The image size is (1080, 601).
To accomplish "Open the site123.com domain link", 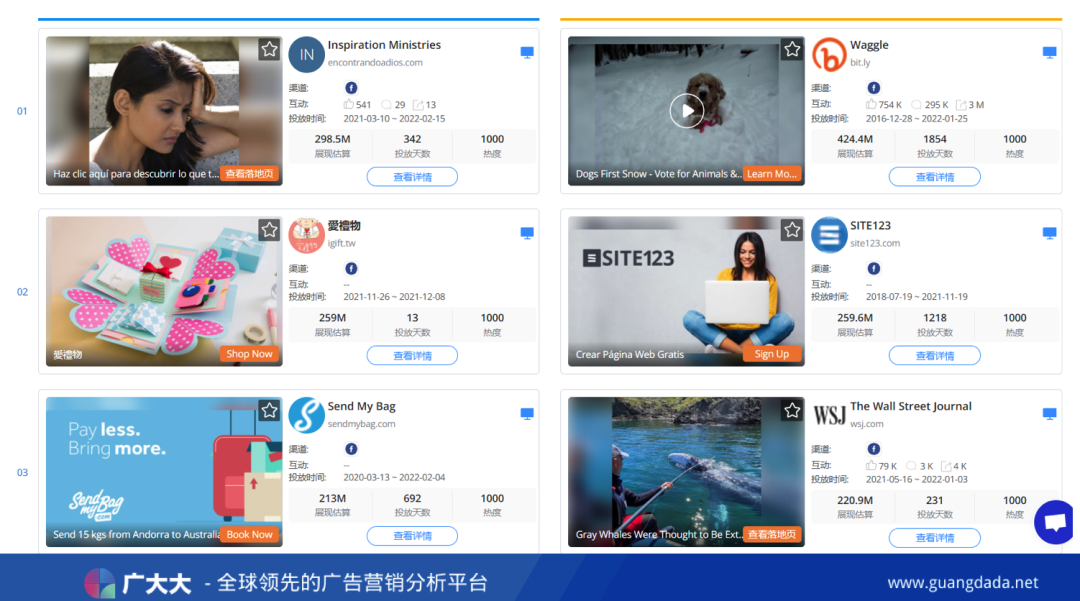I will click(875, 243).
